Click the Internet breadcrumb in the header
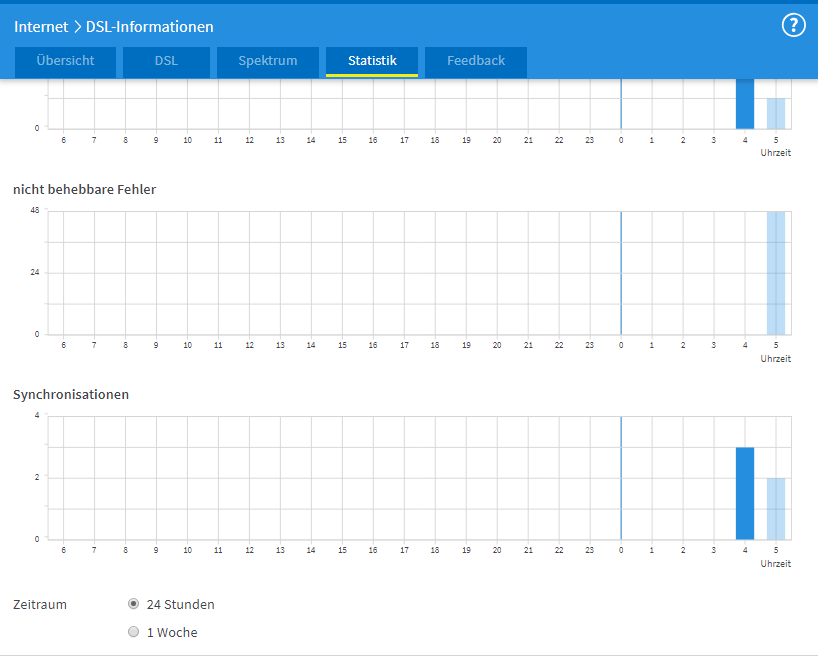 [41, 27]
